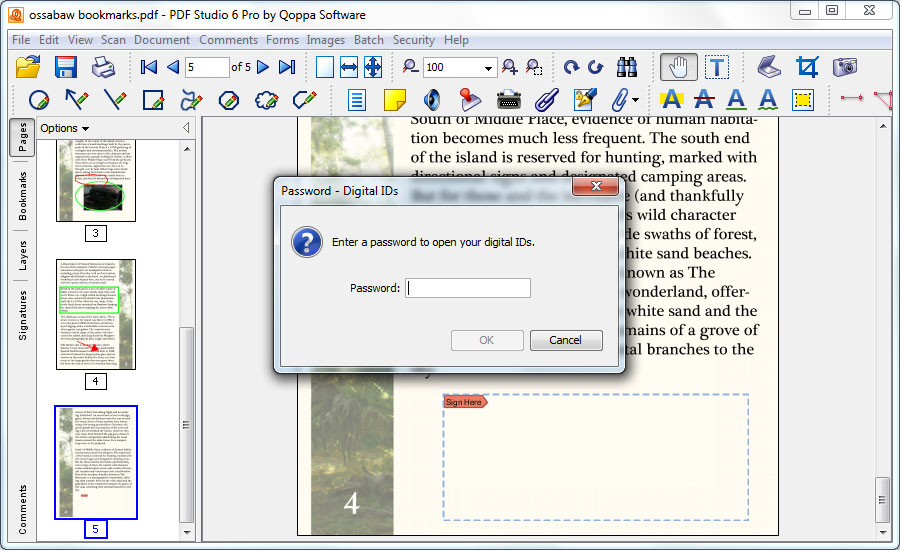Image resolution: width=900 pixels, height=550 pixels.
Task: Rotate the page counter-clockwise
Action: click(596, 67)
